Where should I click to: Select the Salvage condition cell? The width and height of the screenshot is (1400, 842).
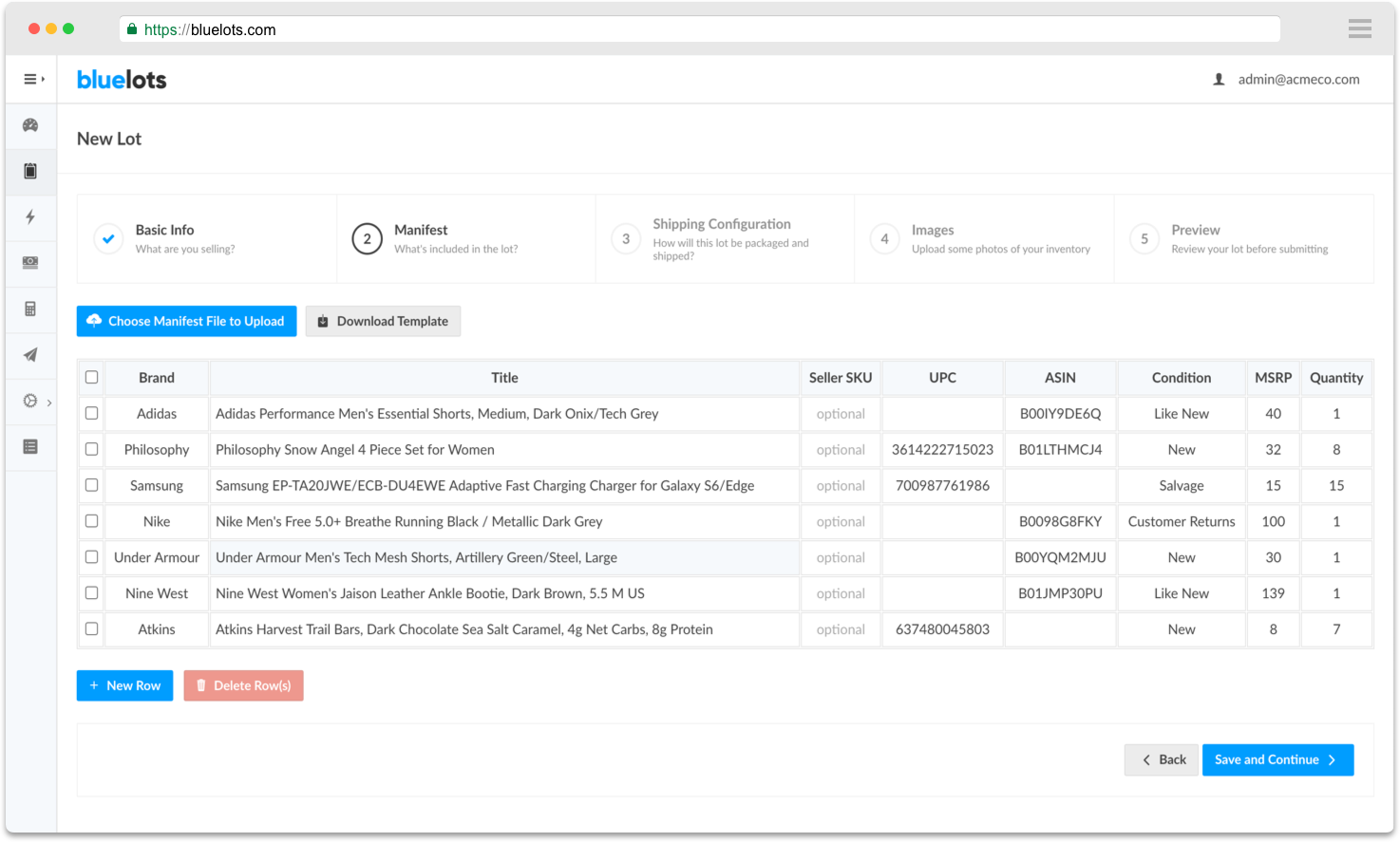tap(1182, 486)
